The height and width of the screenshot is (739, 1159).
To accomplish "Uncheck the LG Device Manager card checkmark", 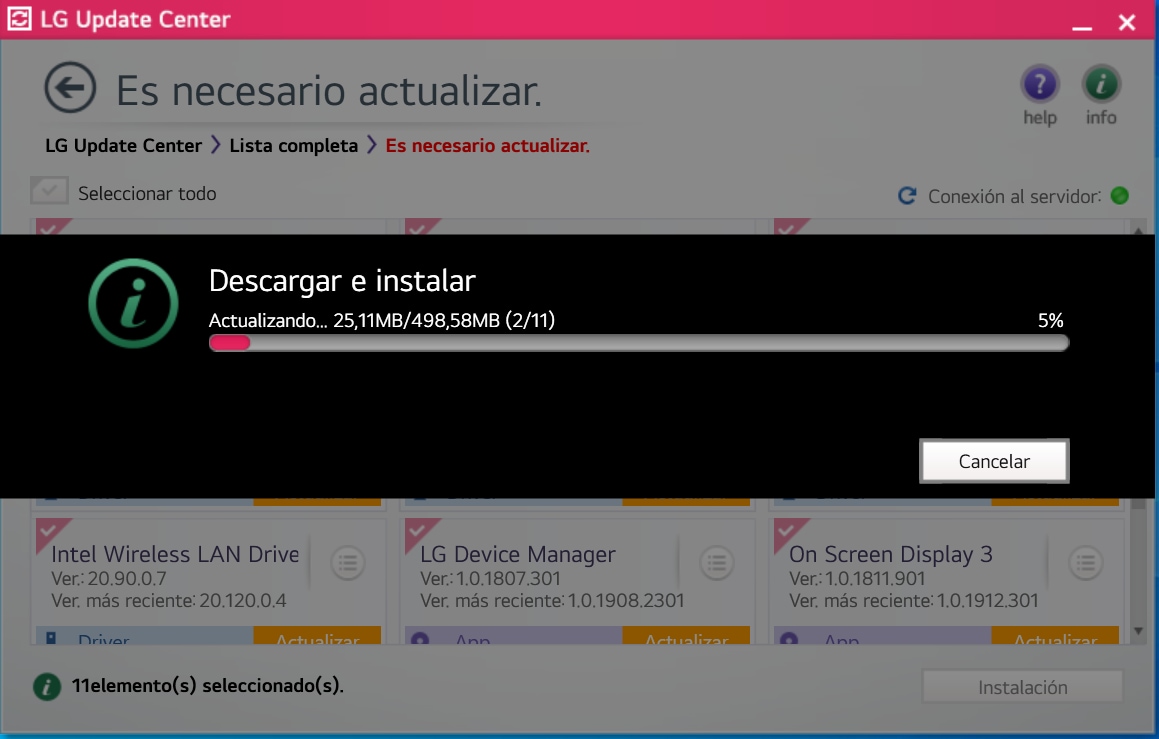I will click(418, 530).
